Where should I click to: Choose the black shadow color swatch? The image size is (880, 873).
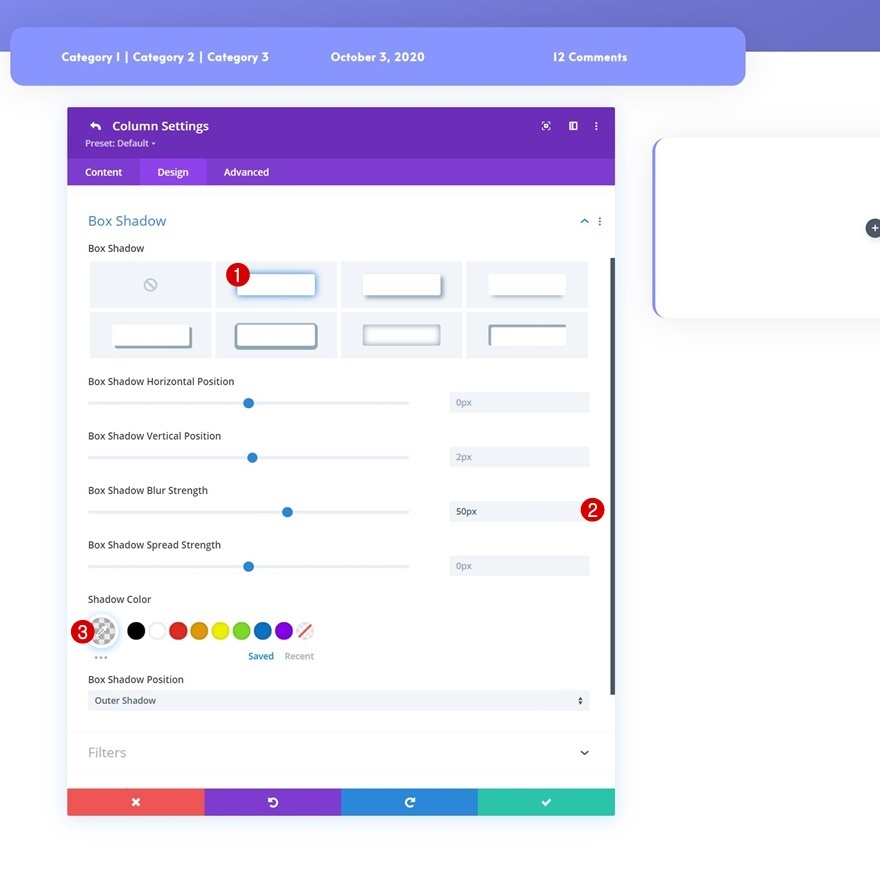click(136, 631)
